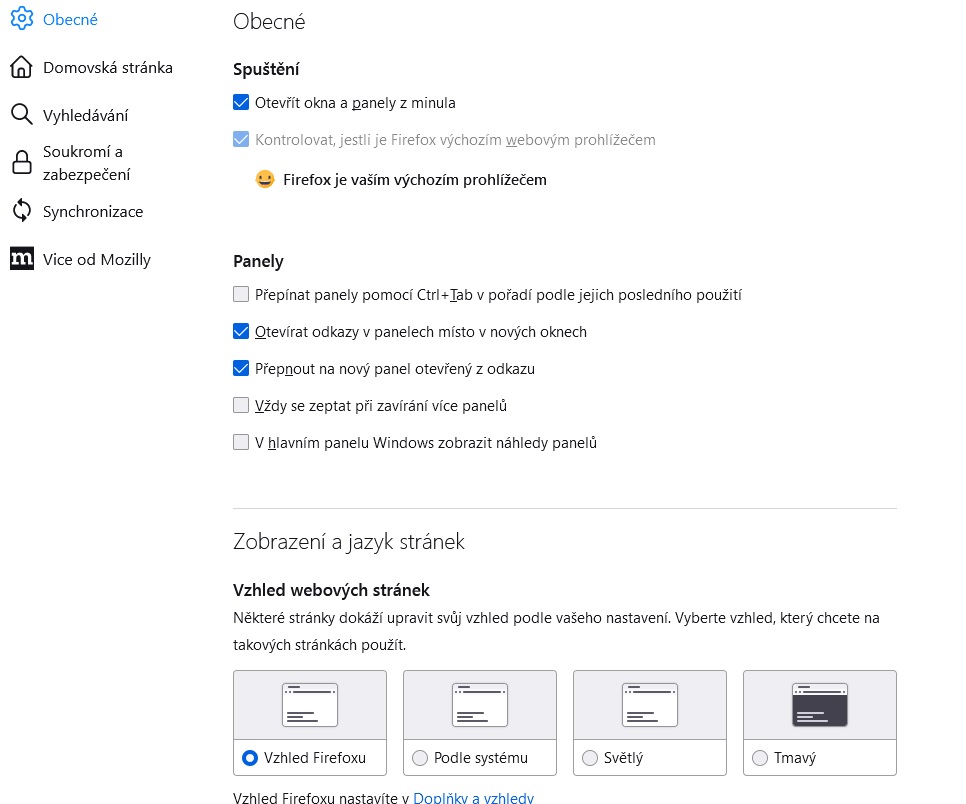The image size is (966, 804).
Task: Select the Vzhled Firefoxu radio option
Action: (251, 758)
